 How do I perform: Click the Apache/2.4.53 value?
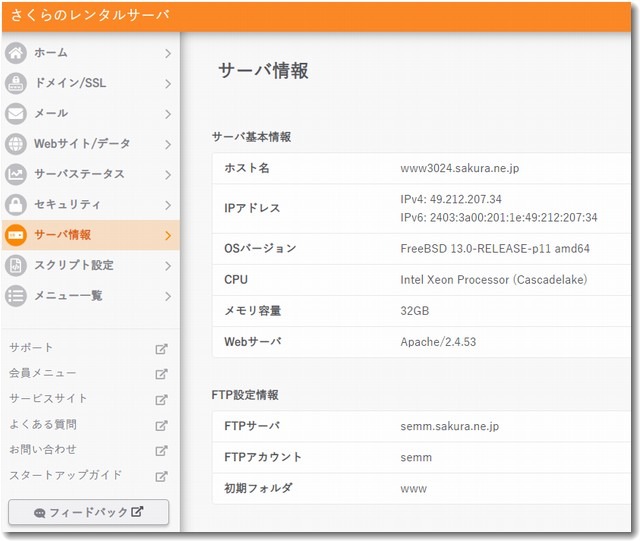[438, 342]
